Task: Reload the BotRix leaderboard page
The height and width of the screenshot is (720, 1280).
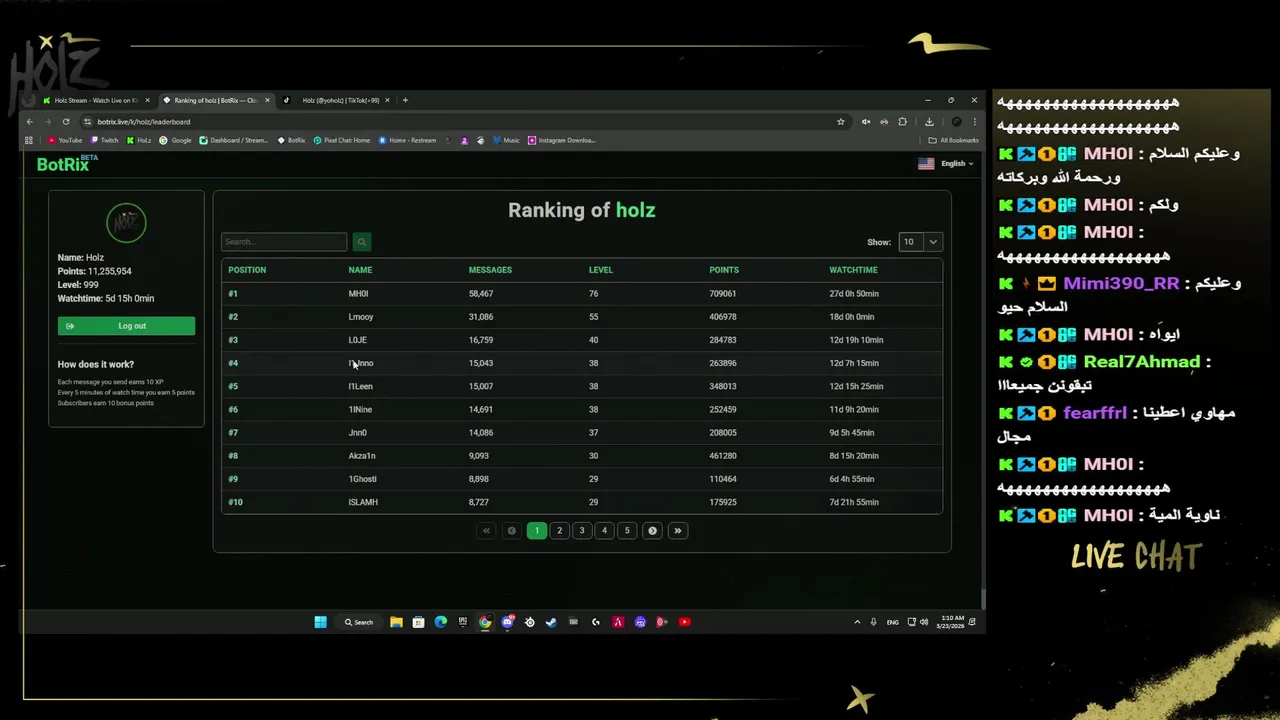Action: point(66,122)
